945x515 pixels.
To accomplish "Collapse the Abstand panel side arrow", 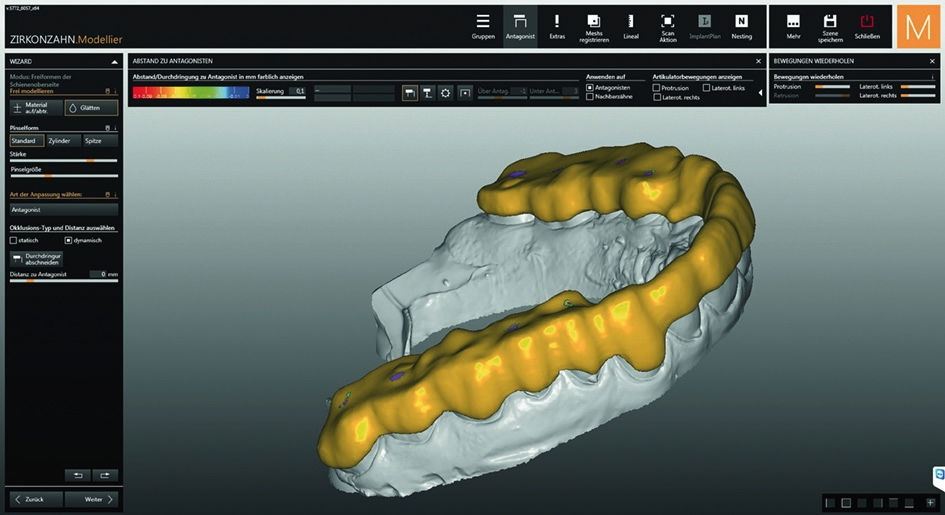I will click(x=760, y=93).
